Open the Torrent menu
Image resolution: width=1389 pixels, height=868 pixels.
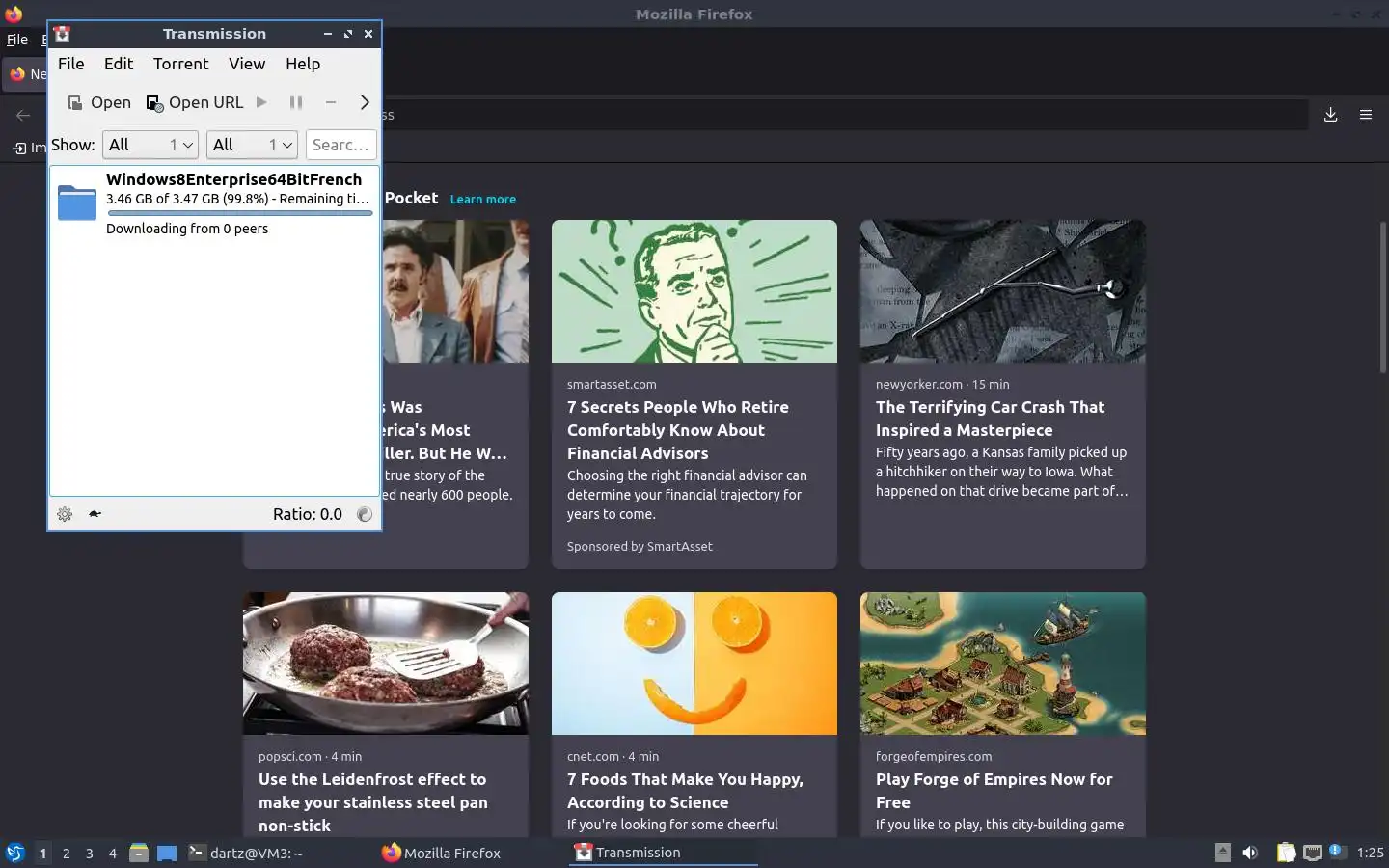[180, 64]
